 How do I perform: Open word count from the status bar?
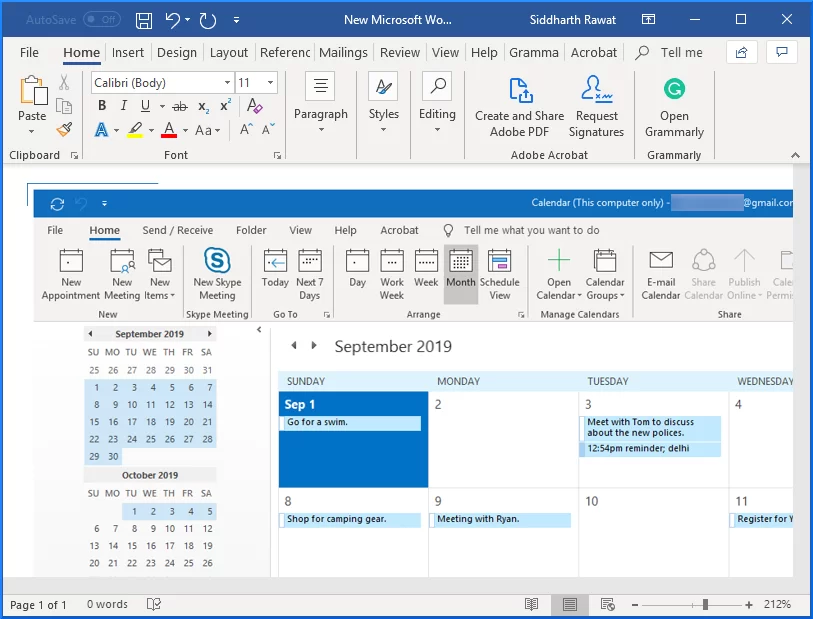[x=106, y=604]
